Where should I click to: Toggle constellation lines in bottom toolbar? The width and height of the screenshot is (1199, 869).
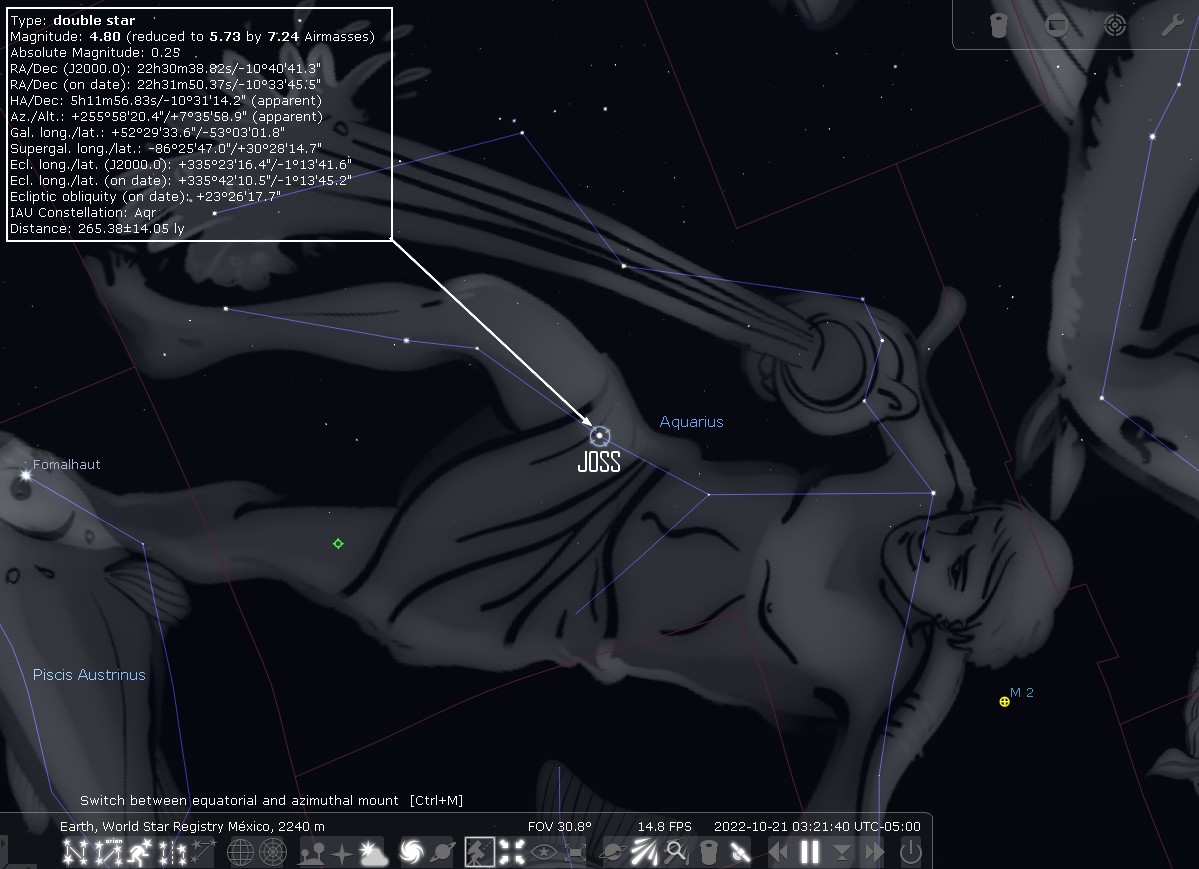tap(74, 852)
